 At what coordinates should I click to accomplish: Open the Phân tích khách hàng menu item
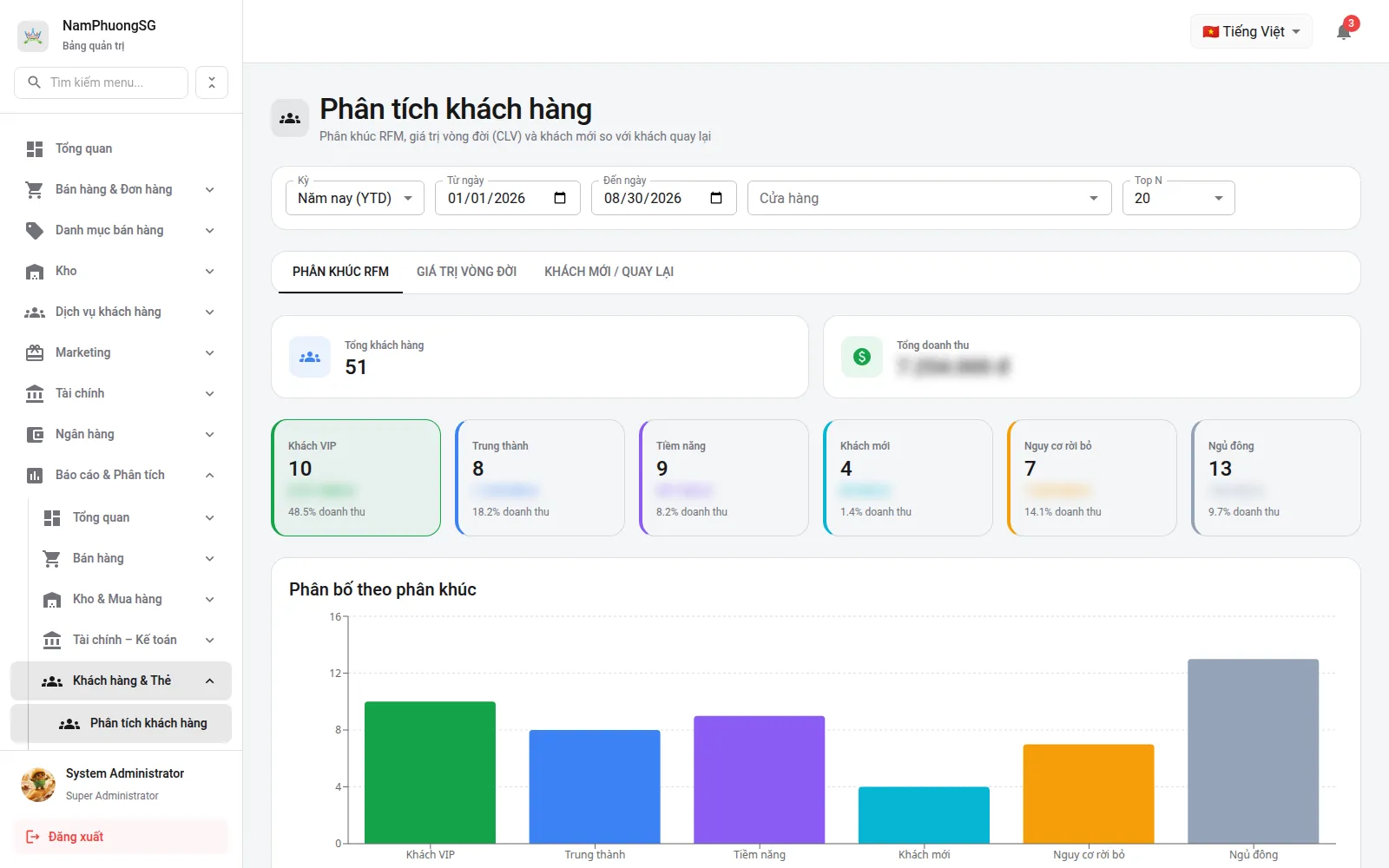pos(121,723)
